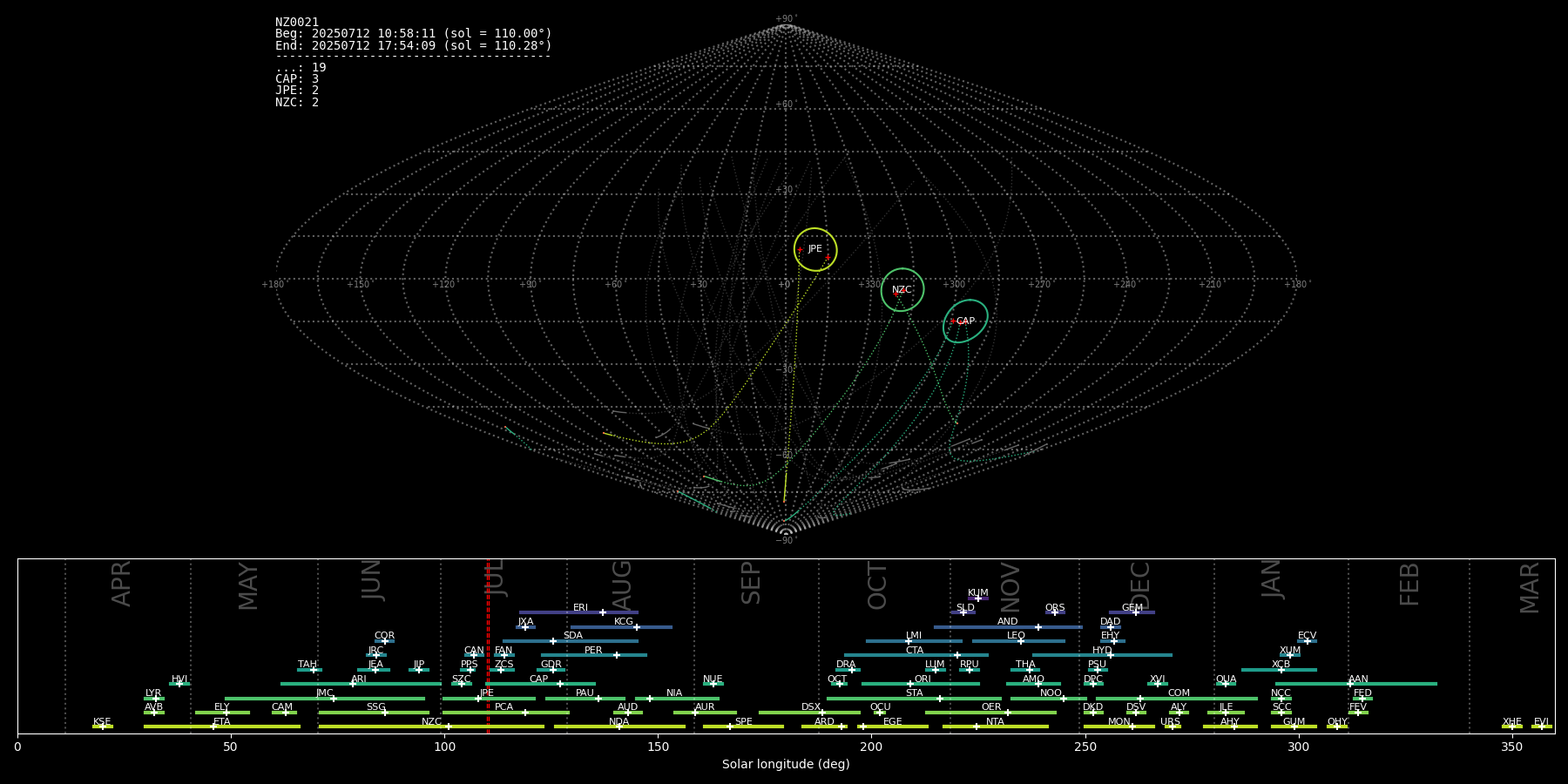Click the NZC label on the timeline bar
The width and height of the screenshot is (1568, 784).
(432, 722)
